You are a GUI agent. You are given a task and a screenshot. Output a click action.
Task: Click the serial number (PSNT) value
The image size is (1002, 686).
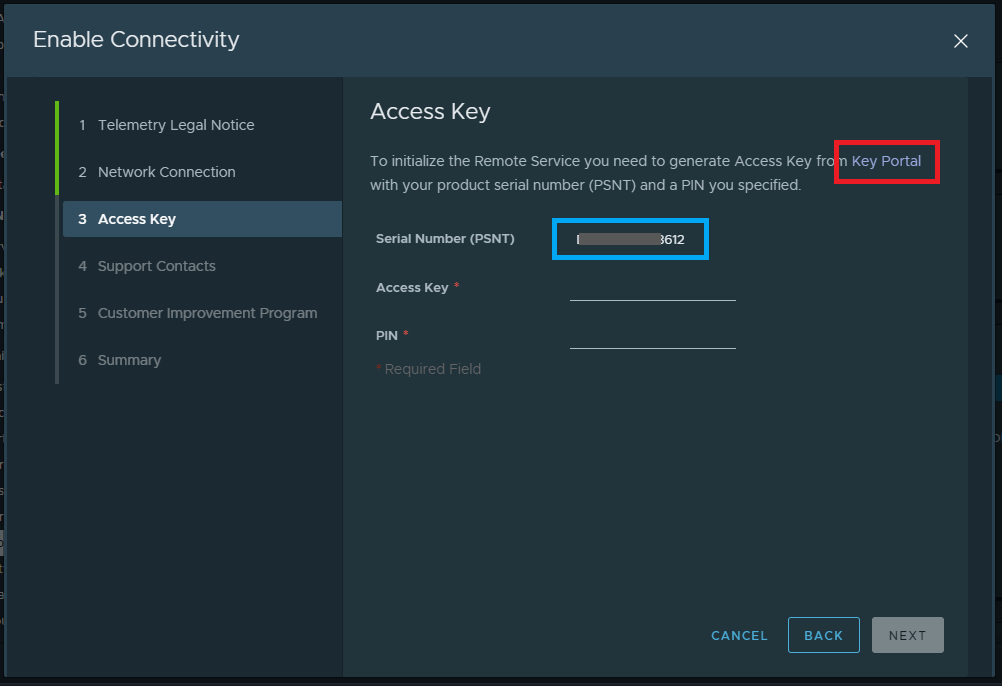tap(631, 240)
